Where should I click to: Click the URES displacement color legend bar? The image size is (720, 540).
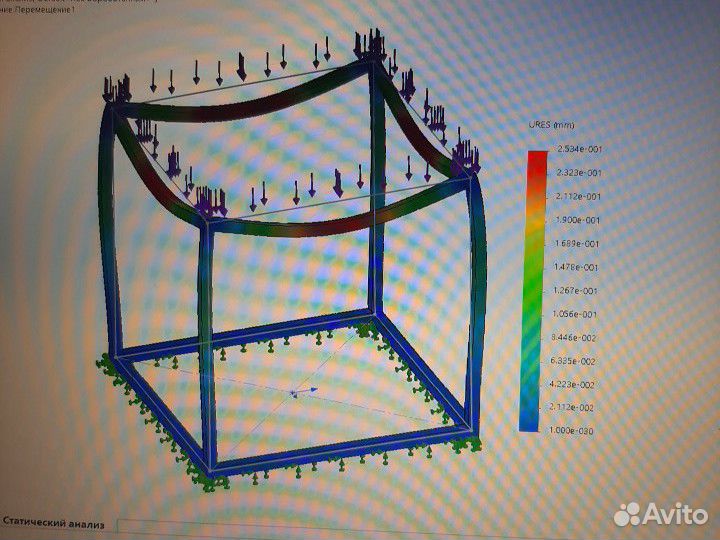537,290
